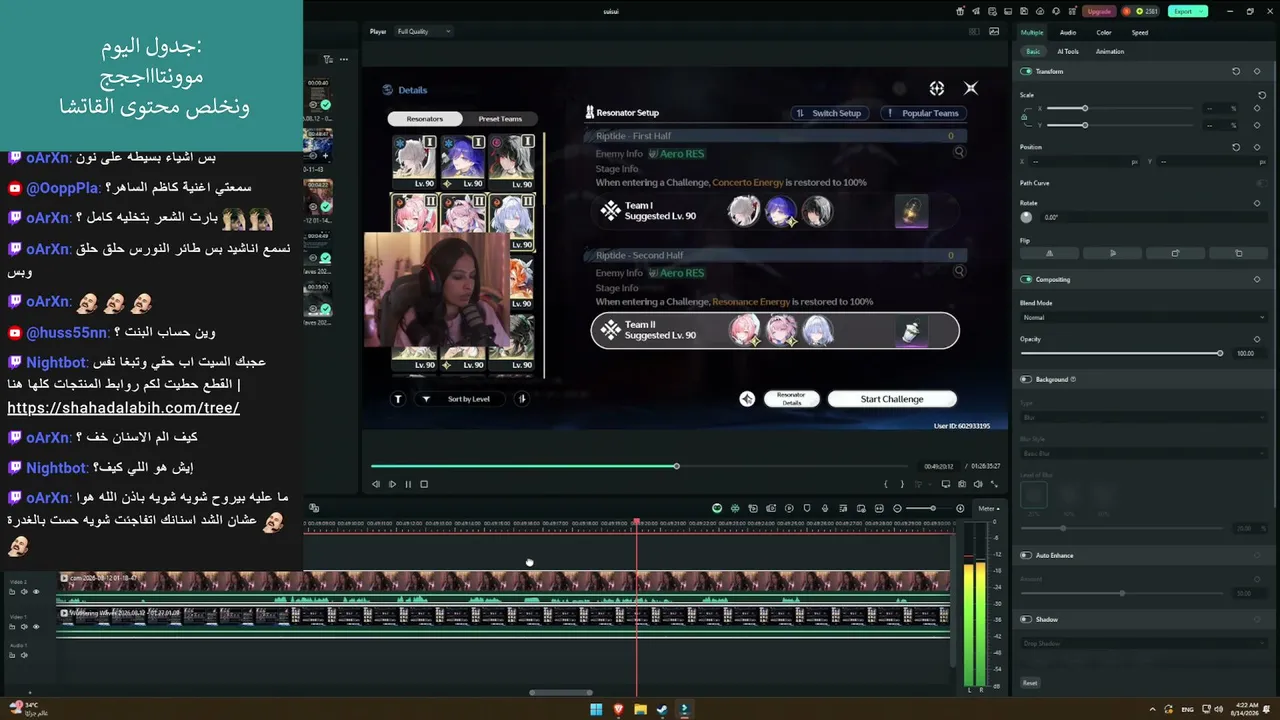1280x720 pixels.
Task: Zoom out the timeline with minus icon
Action: [897, 508]
